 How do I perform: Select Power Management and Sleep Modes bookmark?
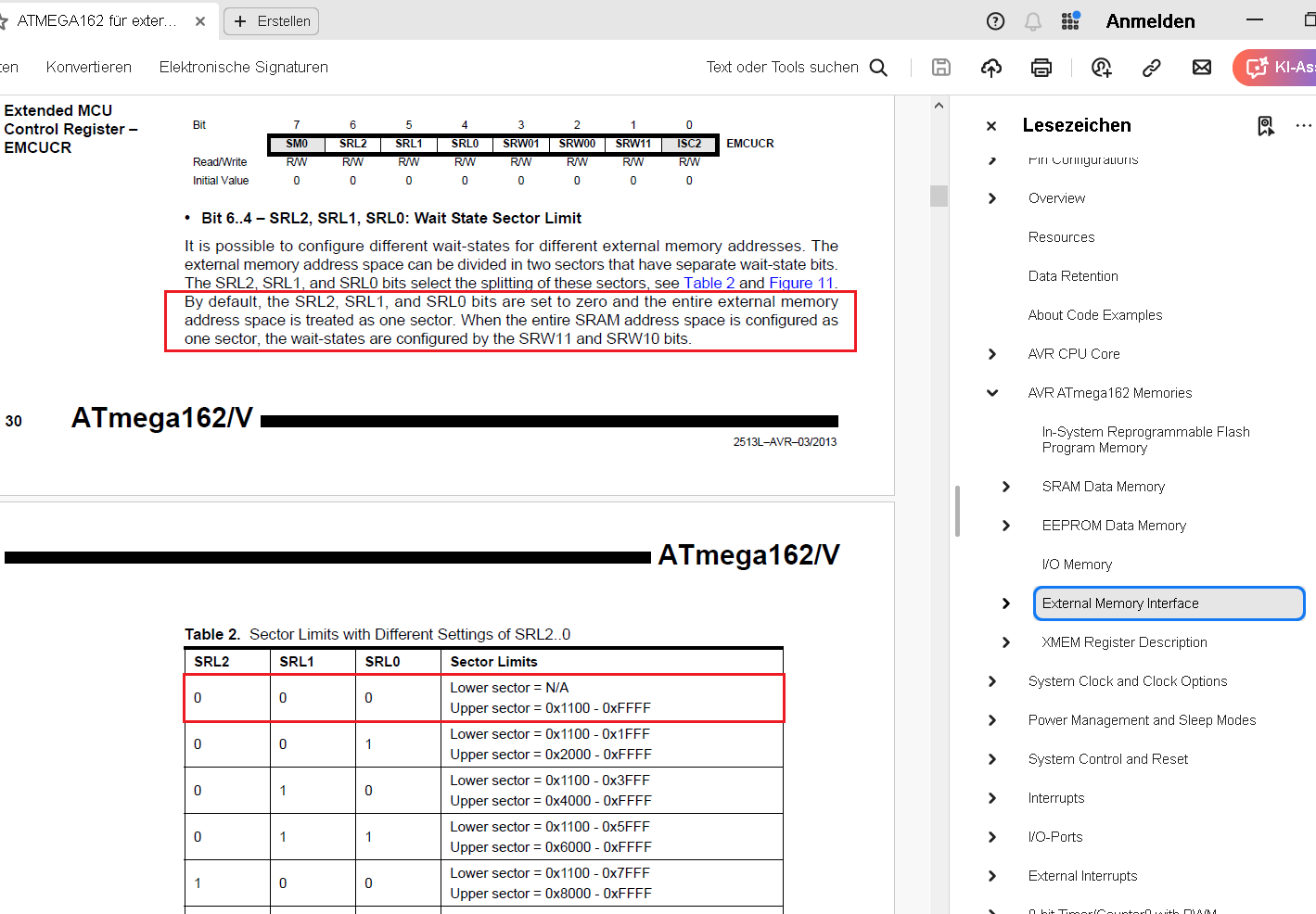click(1142, 720)
